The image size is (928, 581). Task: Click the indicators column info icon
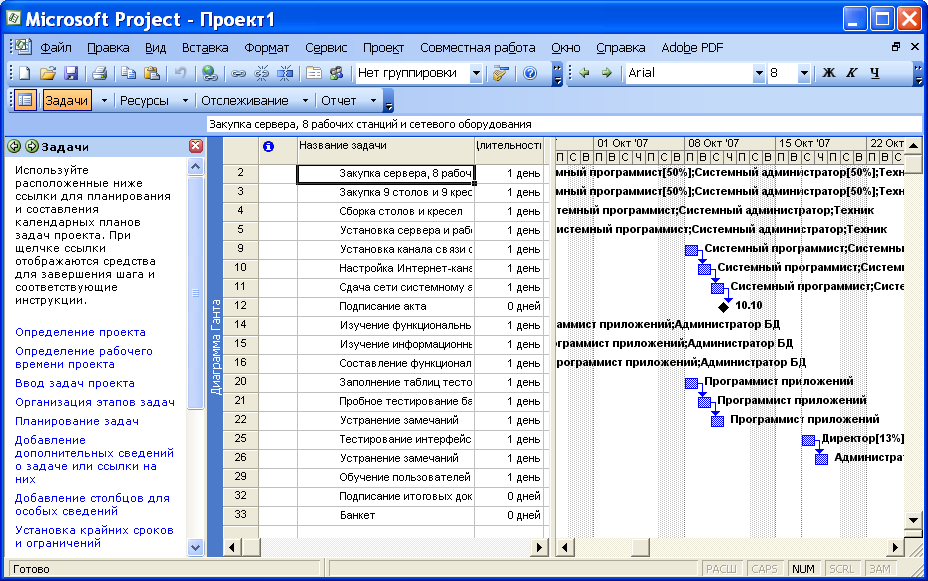pos(268,146)
